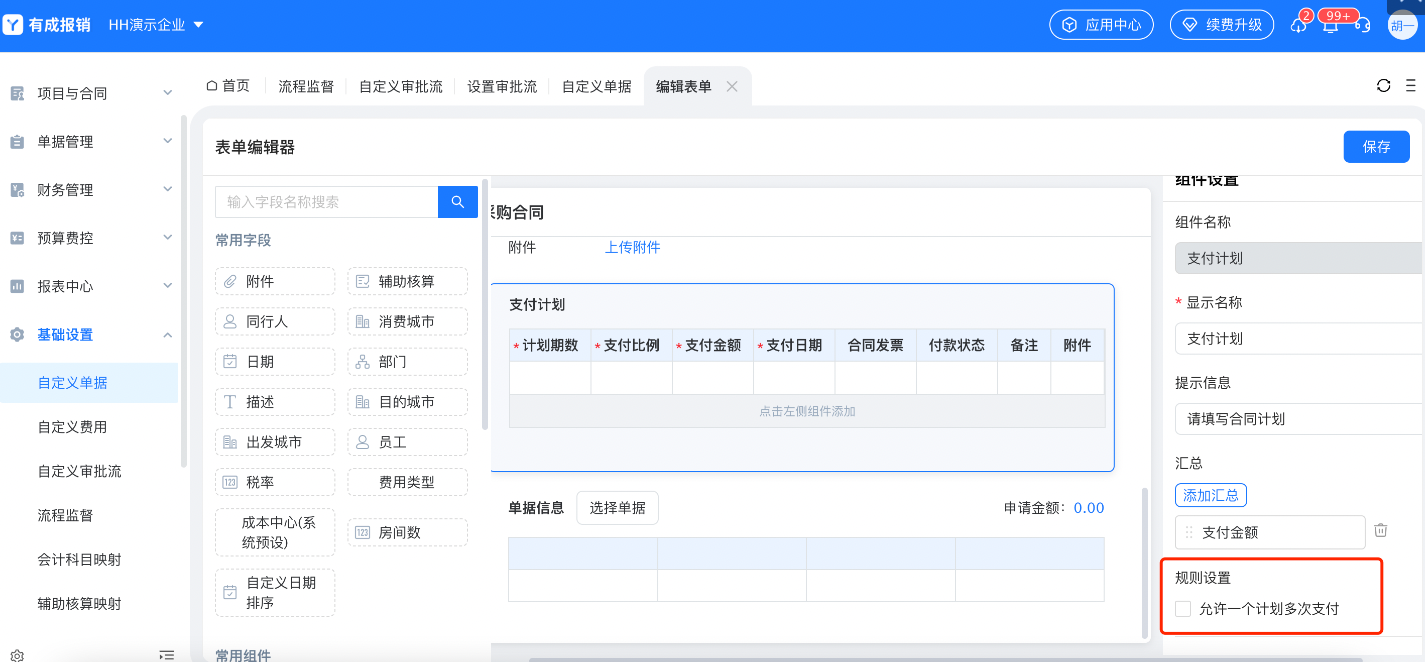Delete the 支付金额 summary with trash icon
The image size is (1425, 662).
coord(1380,531)
